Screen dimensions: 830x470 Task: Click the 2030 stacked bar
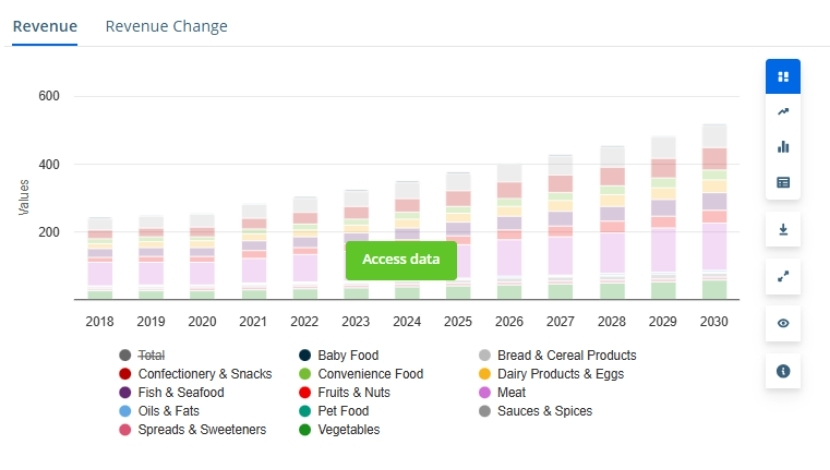coord(714,212)
